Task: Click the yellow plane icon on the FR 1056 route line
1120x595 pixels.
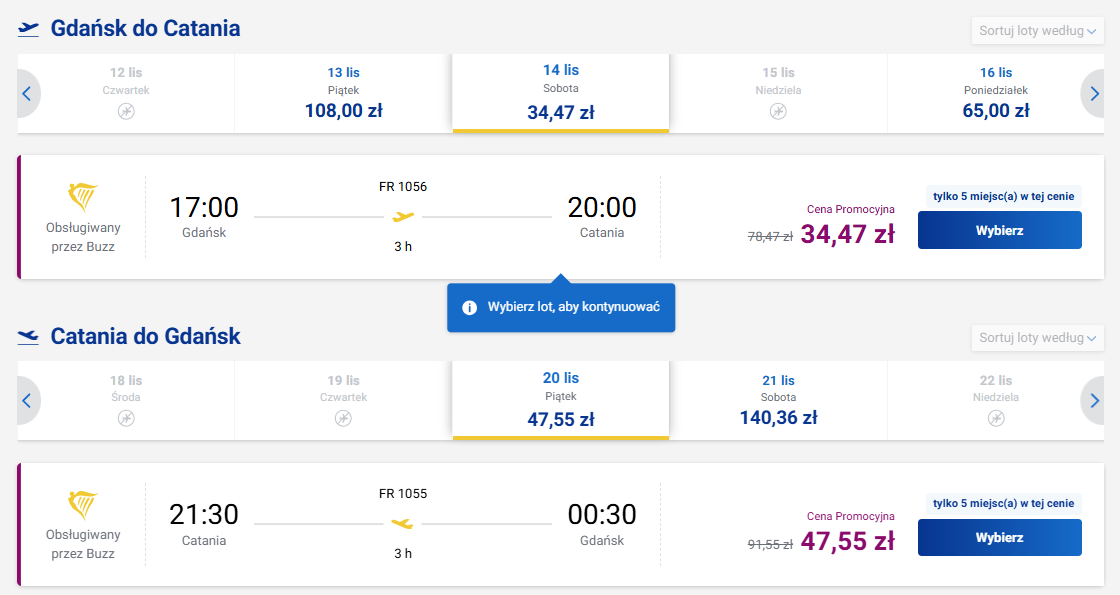Action: (x=404, y=216)
